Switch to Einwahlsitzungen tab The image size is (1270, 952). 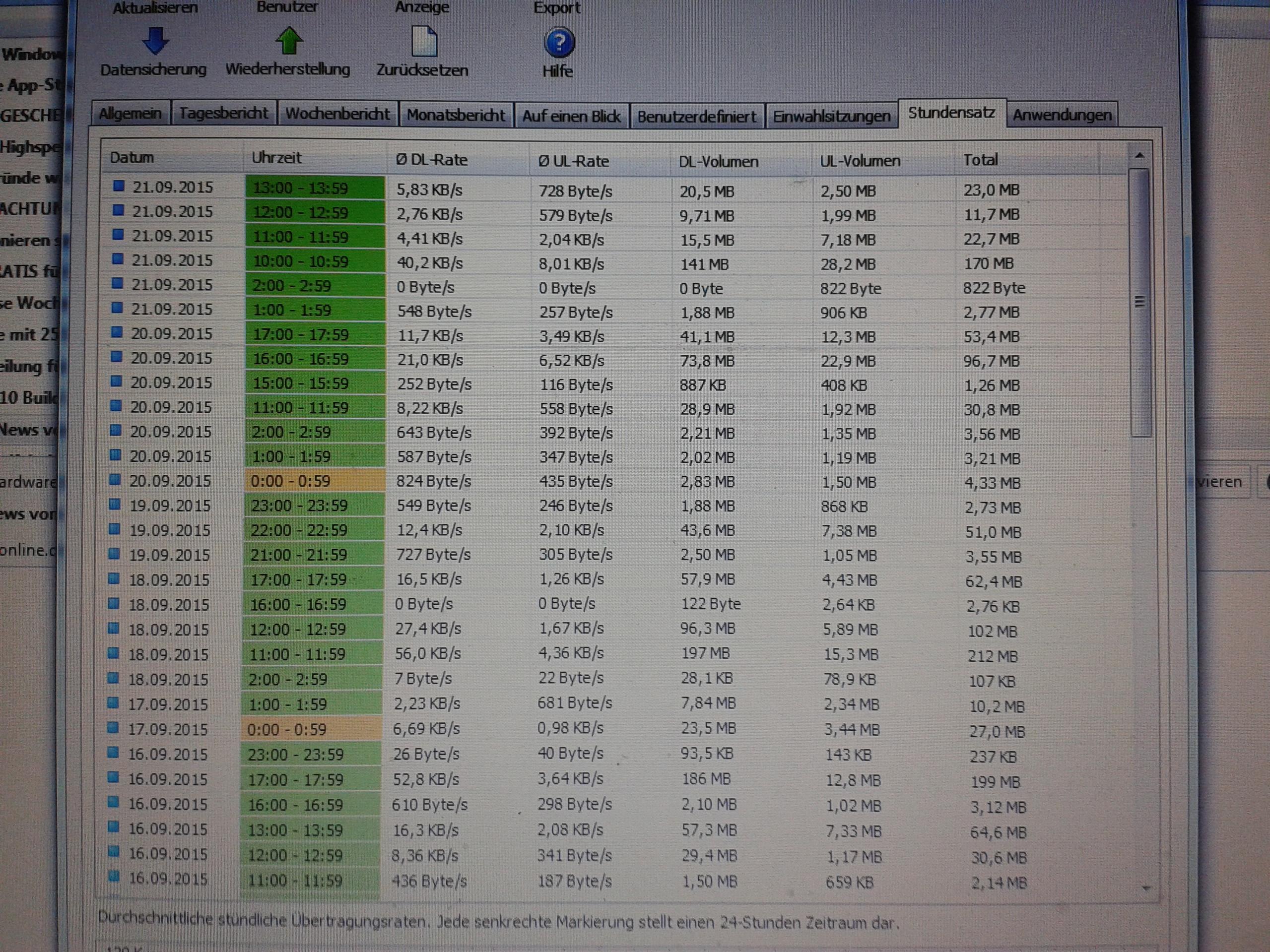[x=831, y=117]
